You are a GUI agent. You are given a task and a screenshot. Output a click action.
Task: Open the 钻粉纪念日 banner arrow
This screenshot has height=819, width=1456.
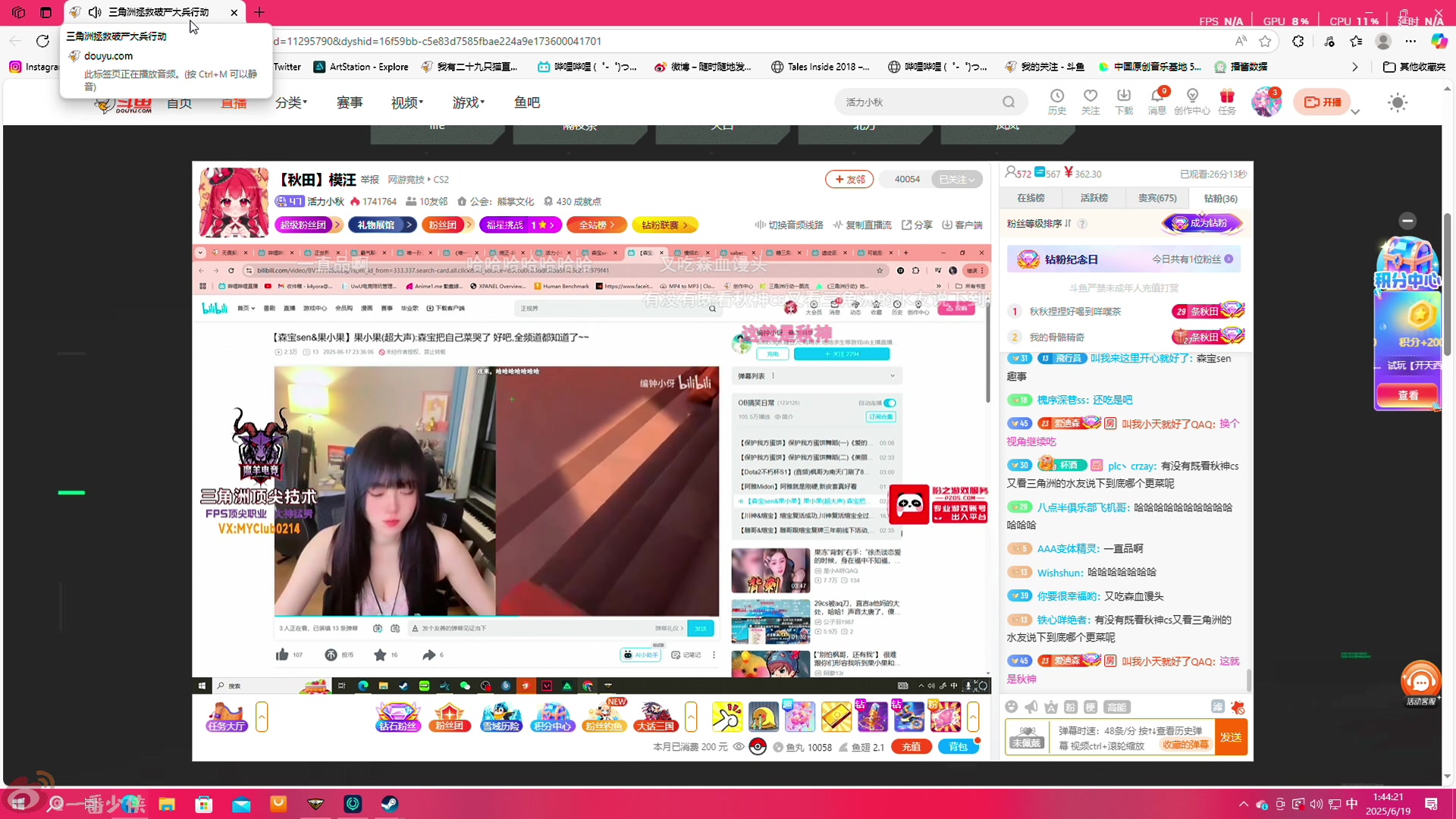coord(1228,259)
